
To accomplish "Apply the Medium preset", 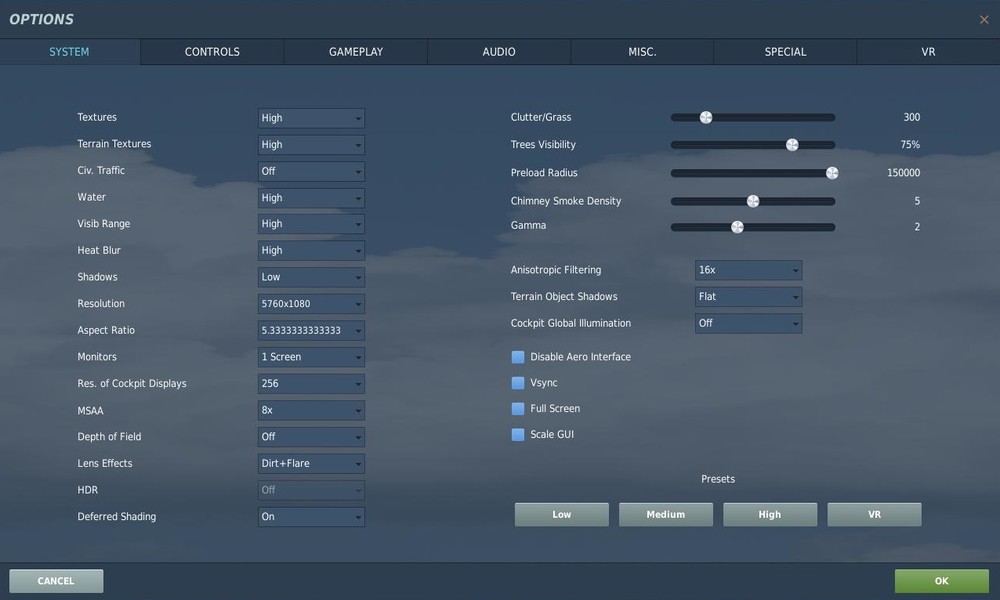I will point(666,515).
